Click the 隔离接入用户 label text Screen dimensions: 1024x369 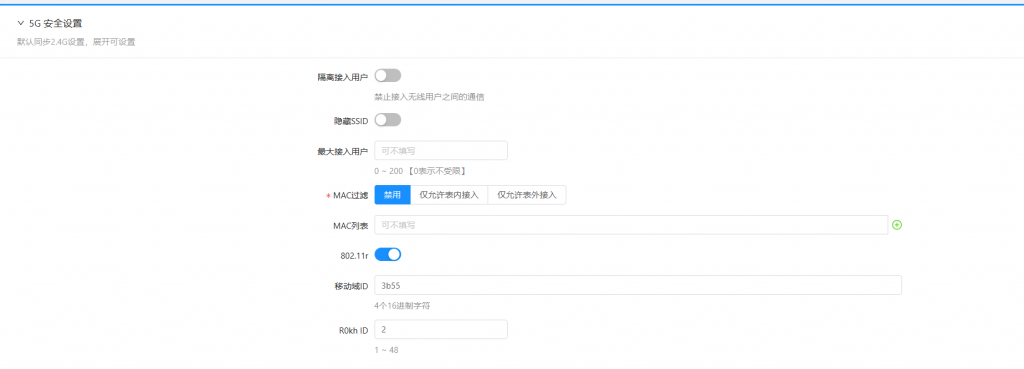coord(343,77)
